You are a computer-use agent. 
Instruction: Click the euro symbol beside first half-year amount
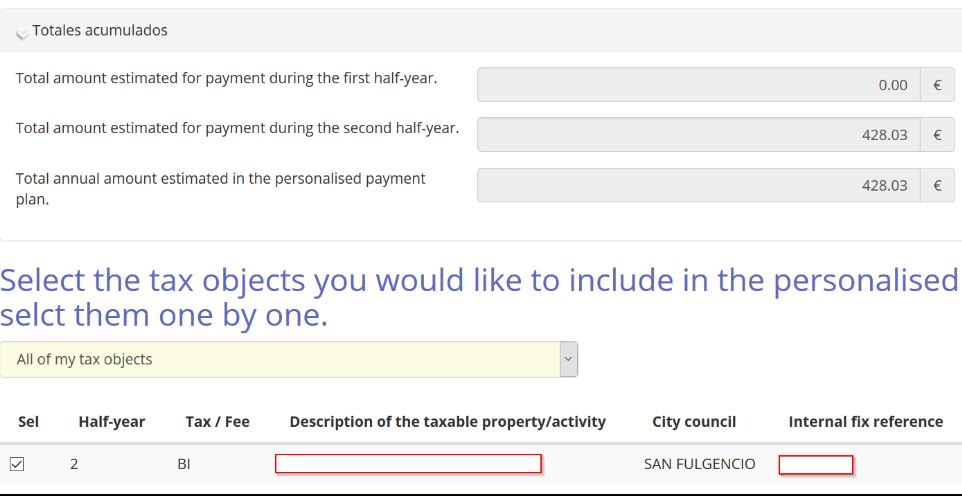coord(937,85)
